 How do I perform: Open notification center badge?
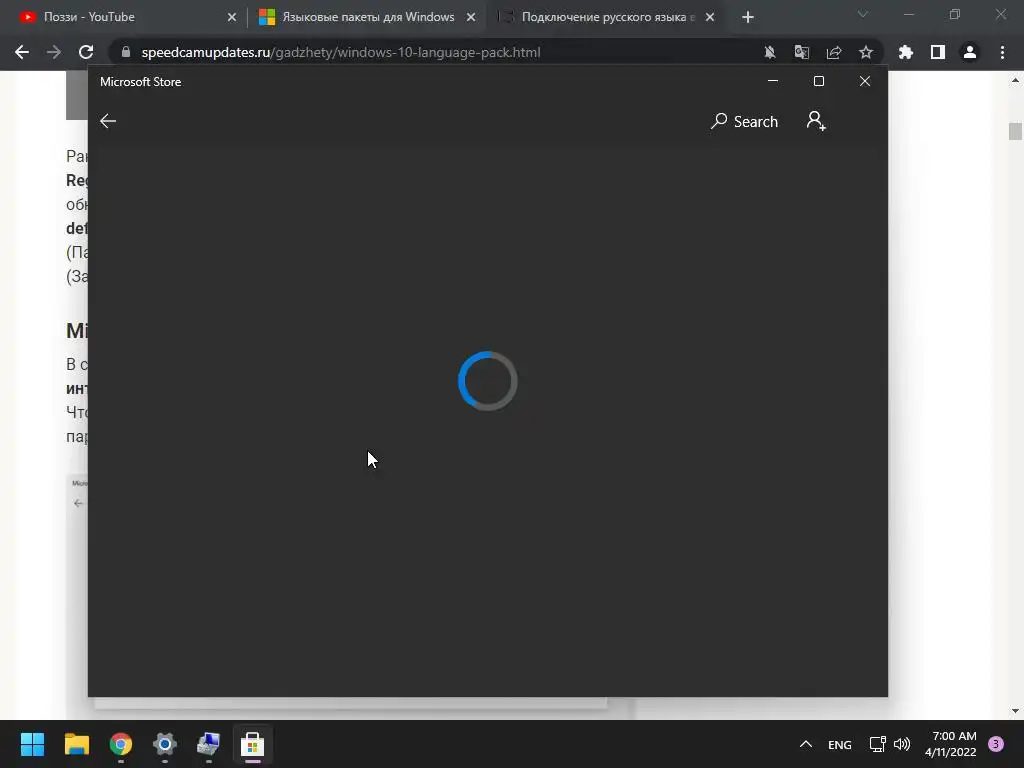(996, 744)
